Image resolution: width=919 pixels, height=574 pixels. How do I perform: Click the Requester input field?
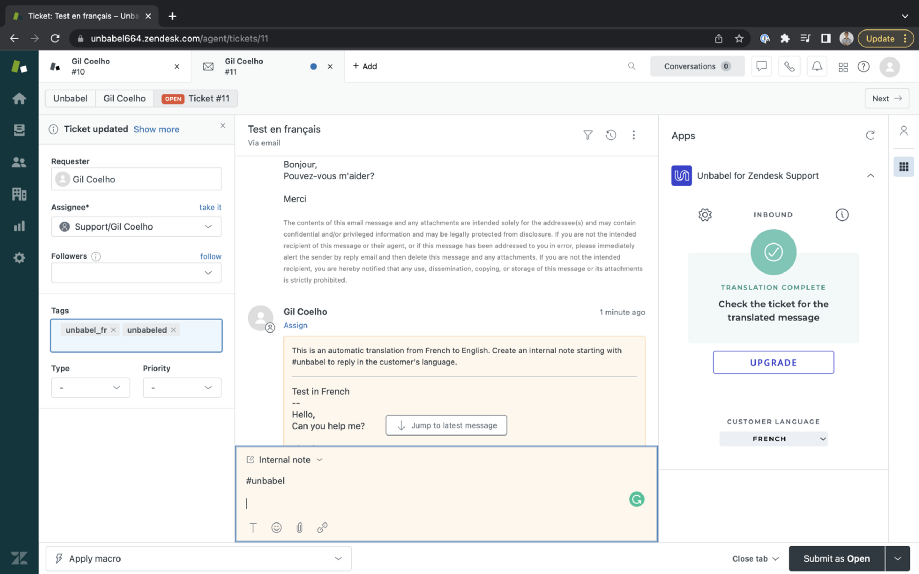(136, 179)
